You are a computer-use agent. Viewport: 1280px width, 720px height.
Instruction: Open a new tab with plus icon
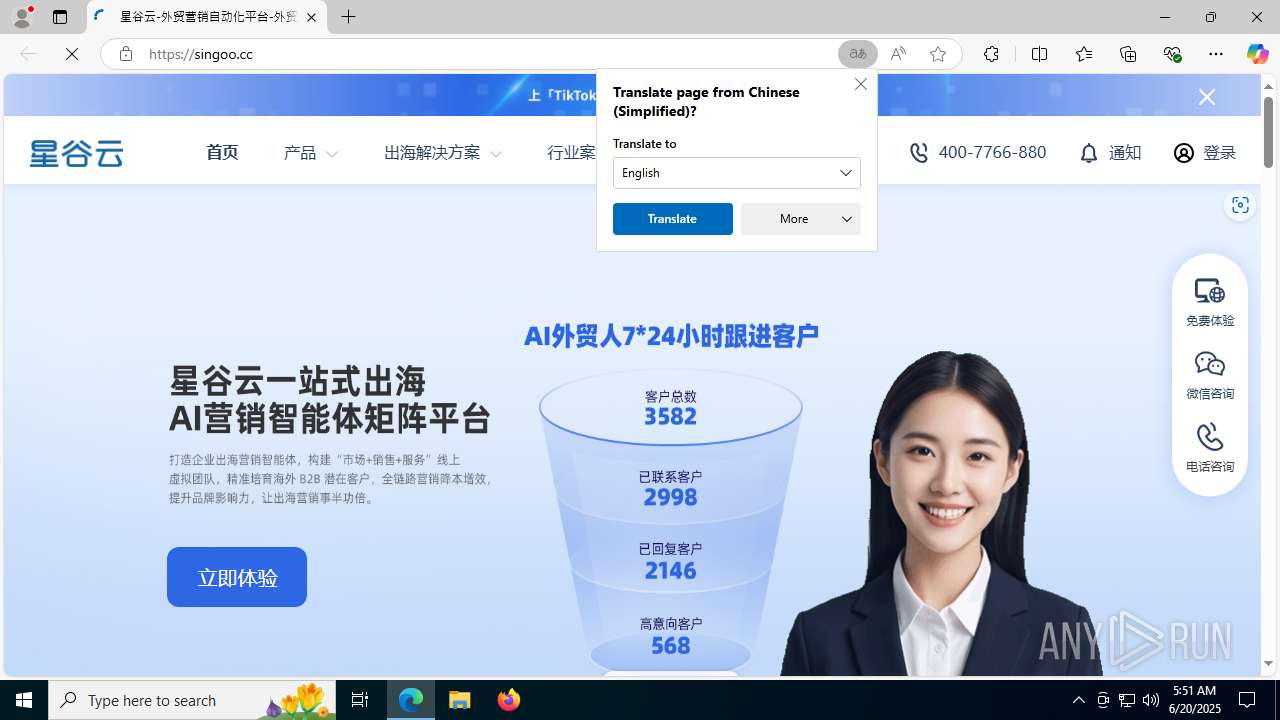[x=348, y=17]
